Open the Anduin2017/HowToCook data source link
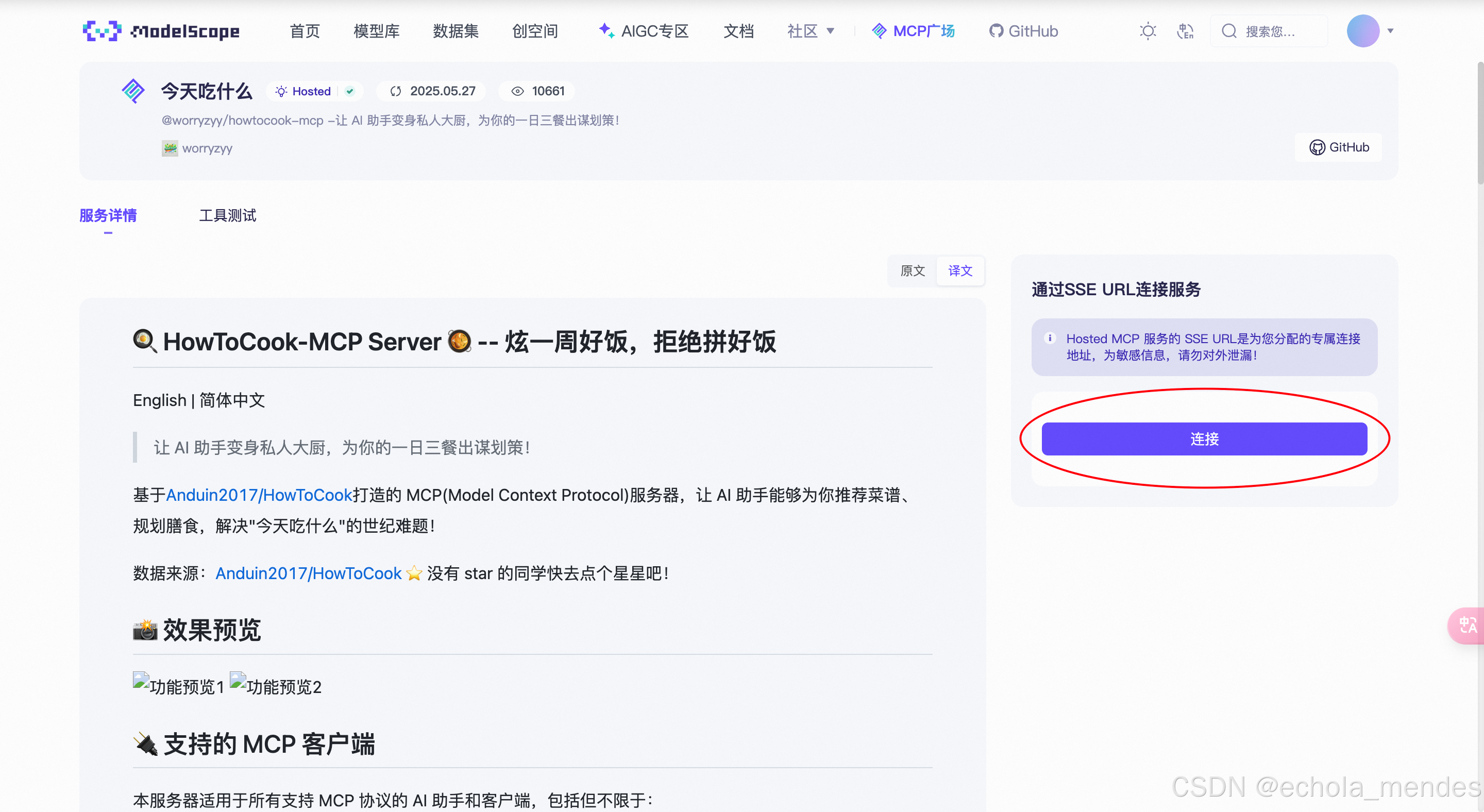1484x812 pixels. [x=308, y=573]
